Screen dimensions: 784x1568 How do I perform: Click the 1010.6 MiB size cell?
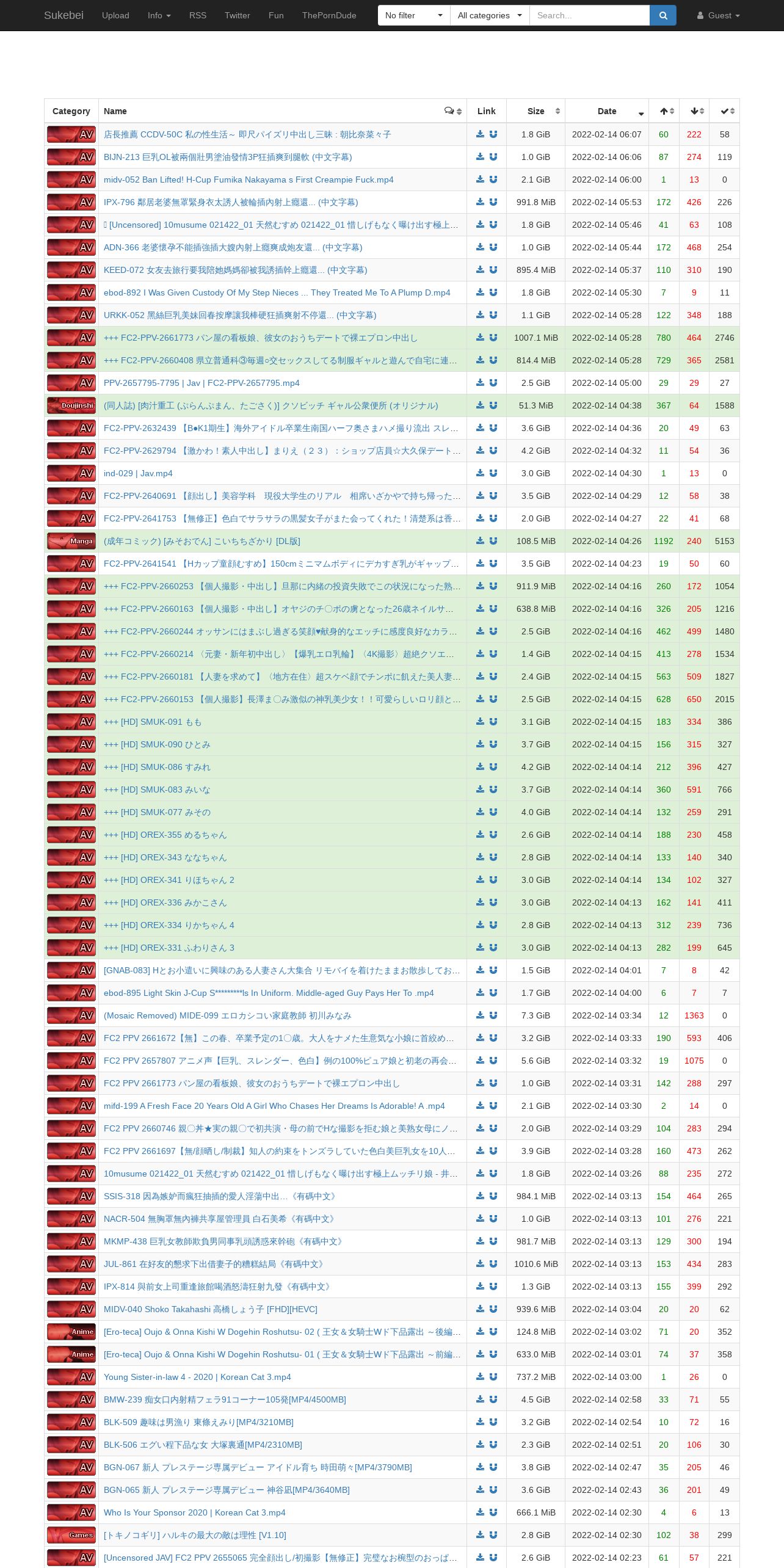tap(535, 1264)
